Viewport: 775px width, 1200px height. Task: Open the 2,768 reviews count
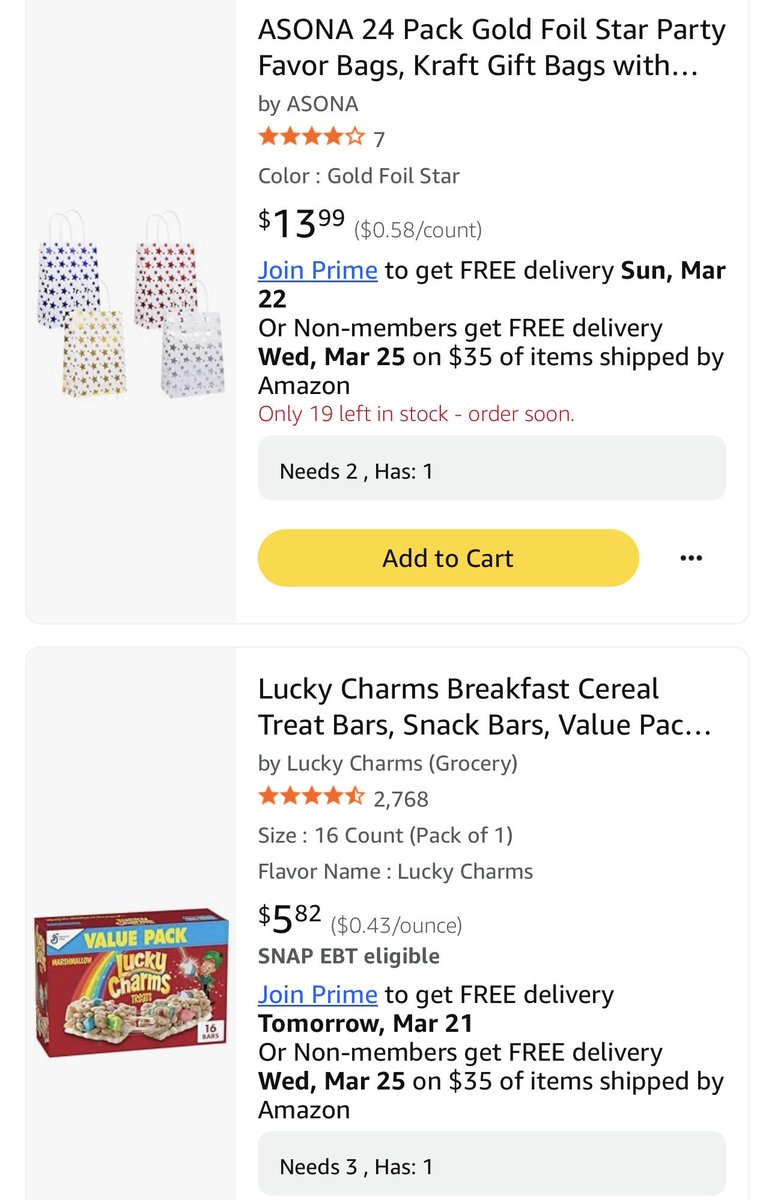[401, 798]
